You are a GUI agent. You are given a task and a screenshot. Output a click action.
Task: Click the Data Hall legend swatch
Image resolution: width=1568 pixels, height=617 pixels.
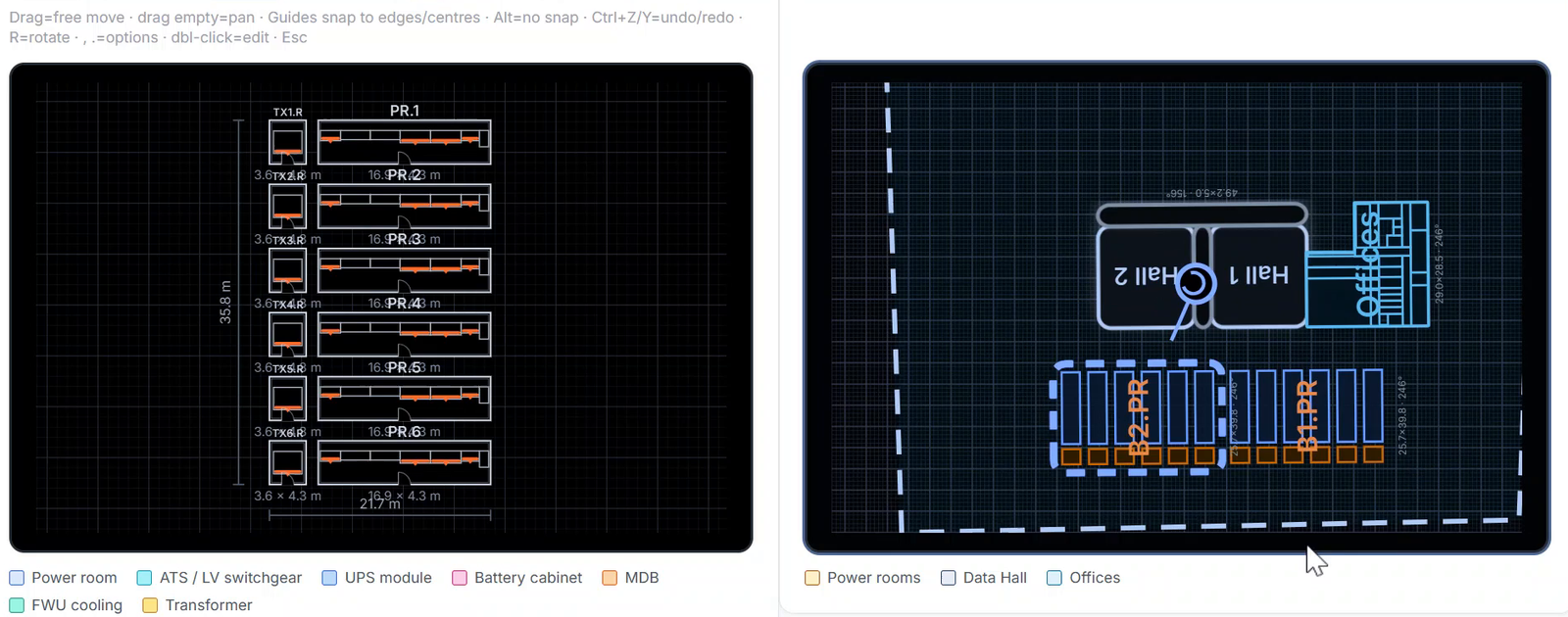[949, 578]
